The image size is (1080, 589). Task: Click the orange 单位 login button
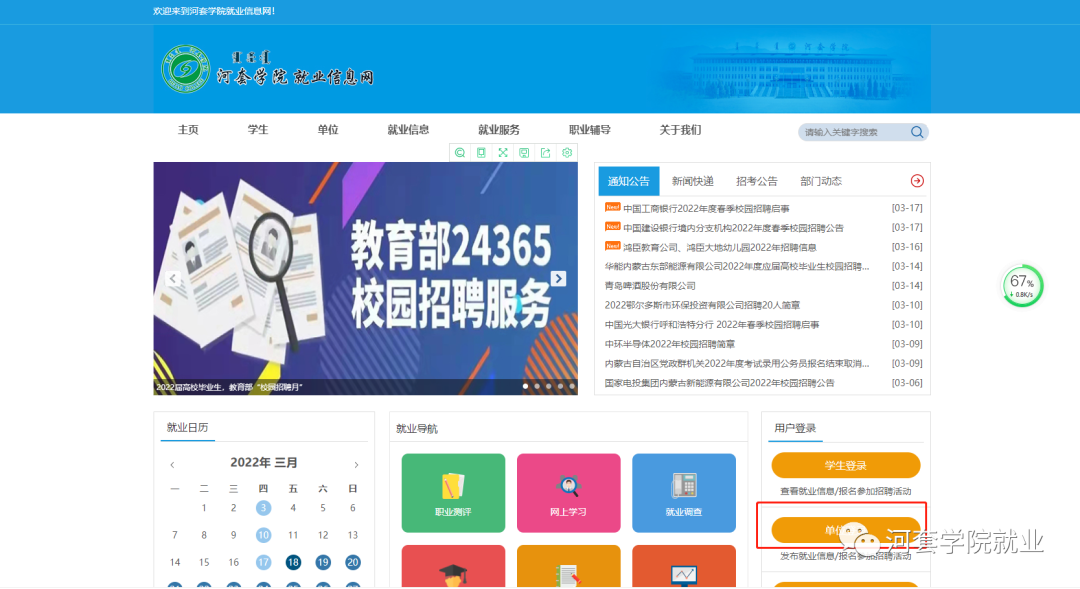tap(846, 530)
